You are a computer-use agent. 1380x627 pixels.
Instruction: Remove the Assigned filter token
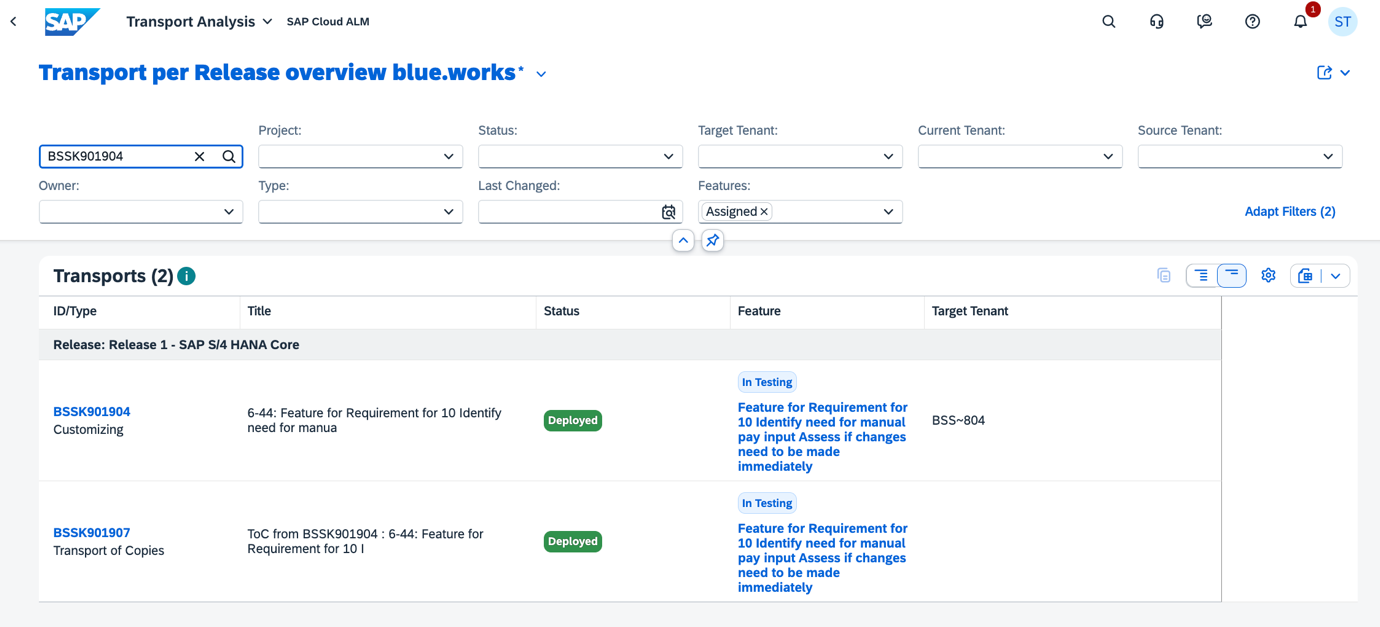[x=763, y=211]
